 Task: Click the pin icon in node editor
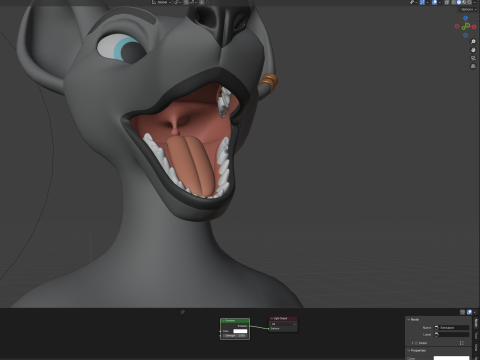183,312
